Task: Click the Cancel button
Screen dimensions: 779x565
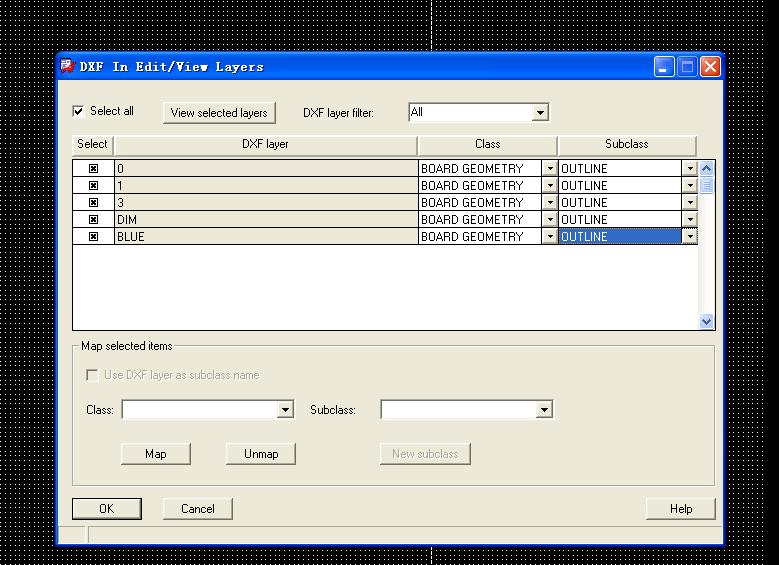Action: click(x=198, y=509)
